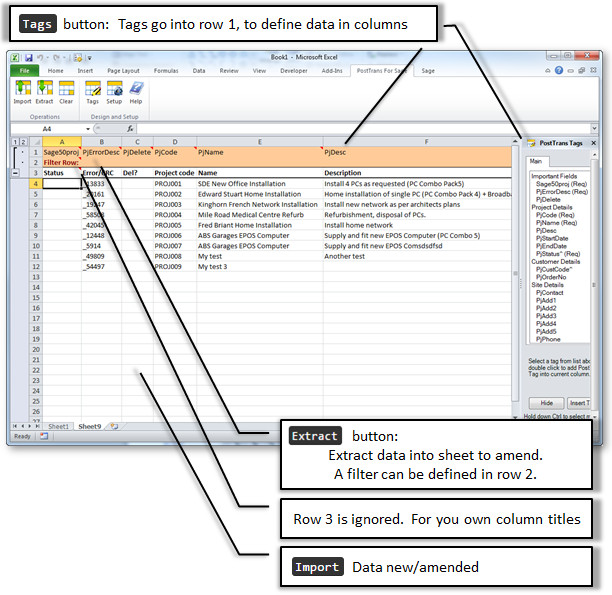Open the Name Box dropdown arrow
The image size is (612, 595).
[88, 129]
